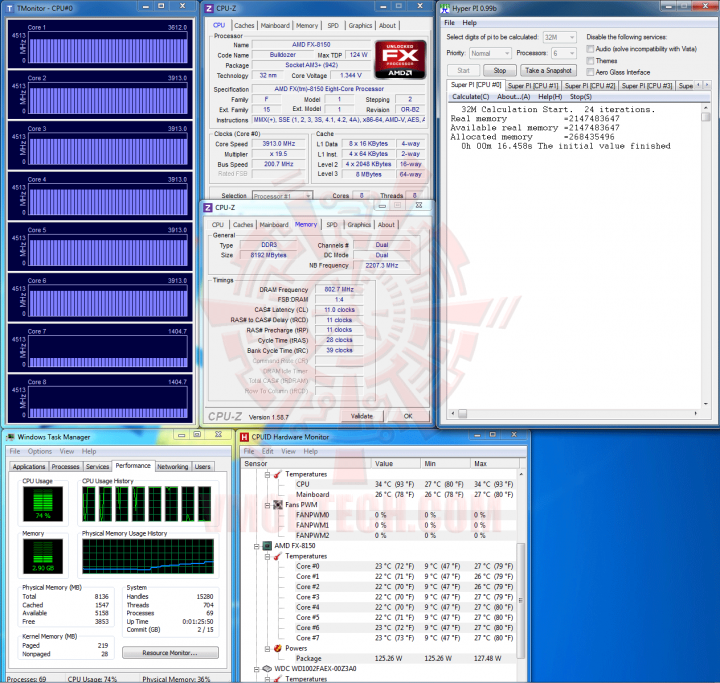This screenshot has width=720, height=683.
Task: Collapse the AMD FX-8150 tree node
Action: click(257, 546)
